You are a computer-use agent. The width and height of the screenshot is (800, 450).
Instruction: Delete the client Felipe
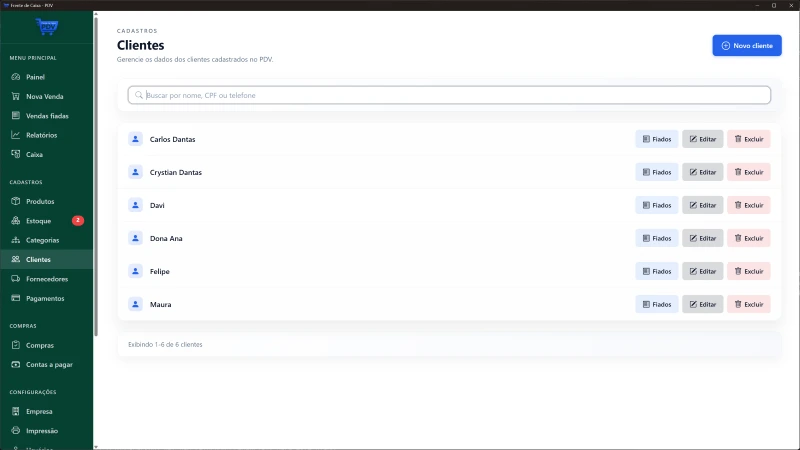[x=748, y=271]
